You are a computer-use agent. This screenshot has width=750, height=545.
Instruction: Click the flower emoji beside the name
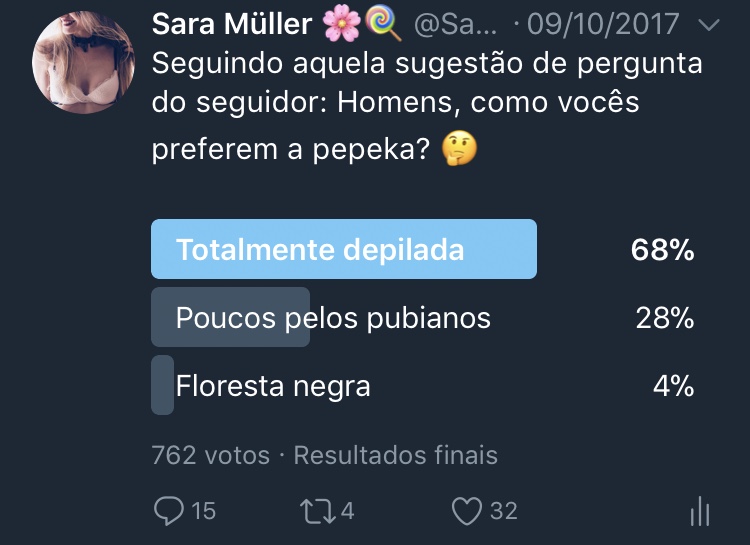click(341, 24)
